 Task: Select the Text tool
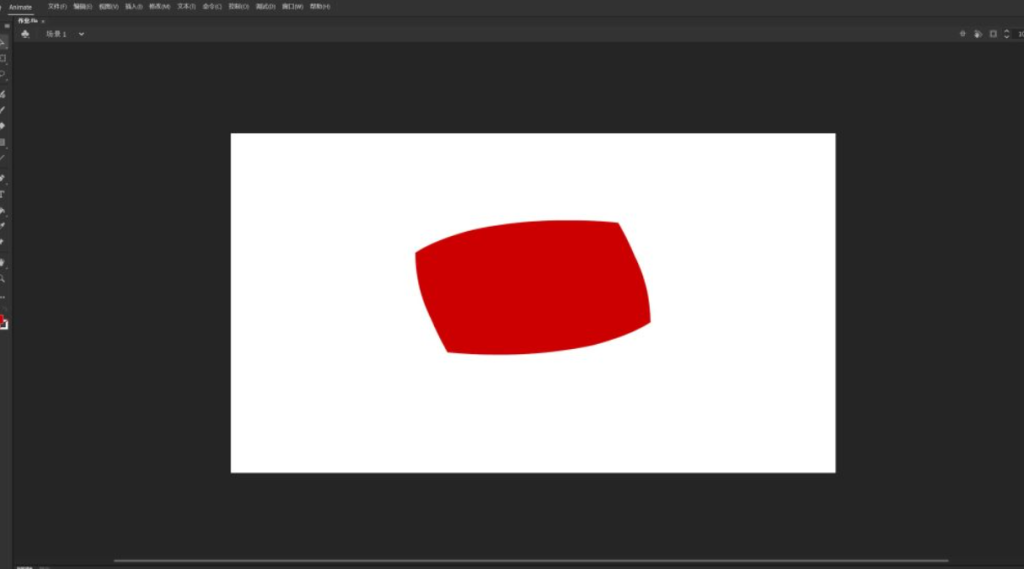pos(3,194)
